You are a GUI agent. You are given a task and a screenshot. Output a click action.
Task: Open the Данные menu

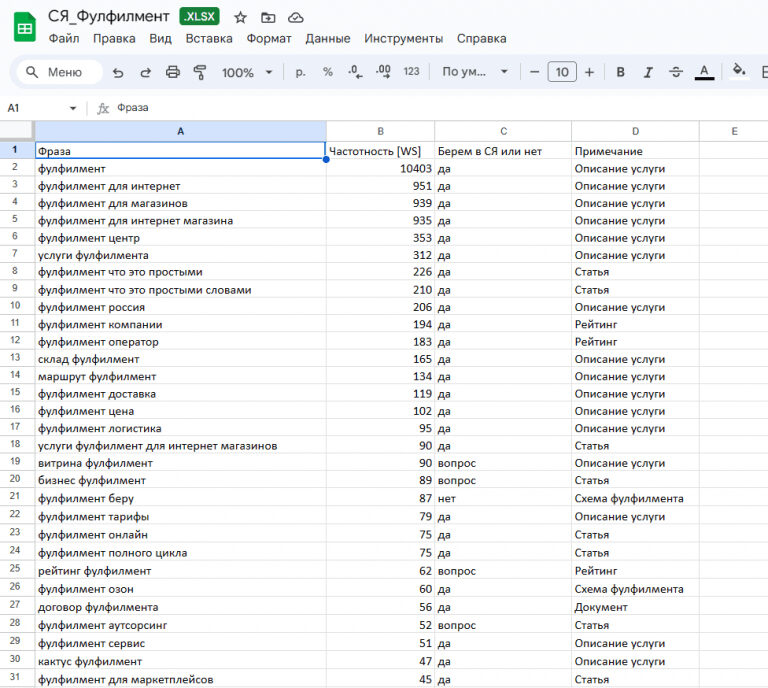point(327,38)
